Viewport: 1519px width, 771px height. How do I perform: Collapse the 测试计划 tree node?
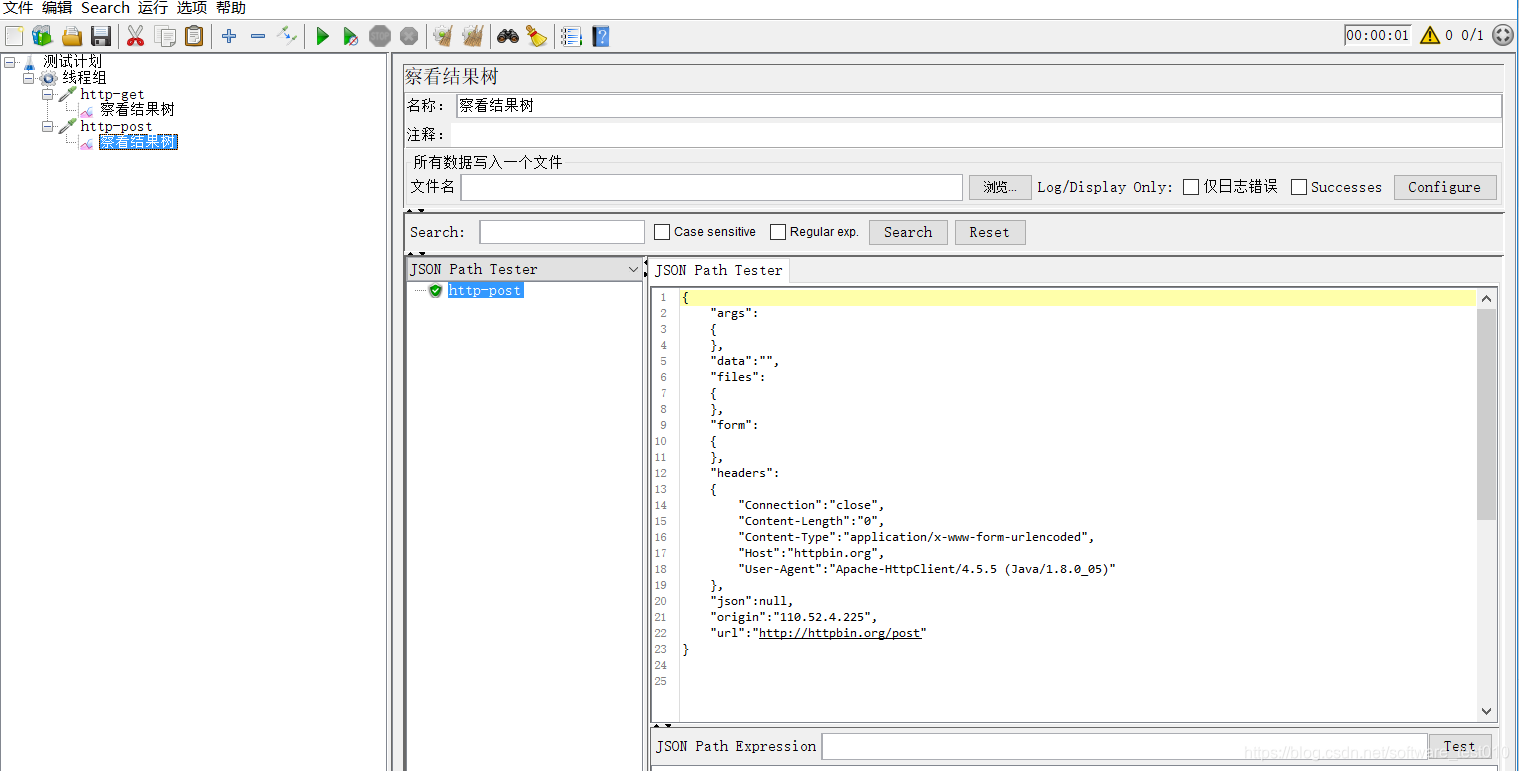coord(10,62)
